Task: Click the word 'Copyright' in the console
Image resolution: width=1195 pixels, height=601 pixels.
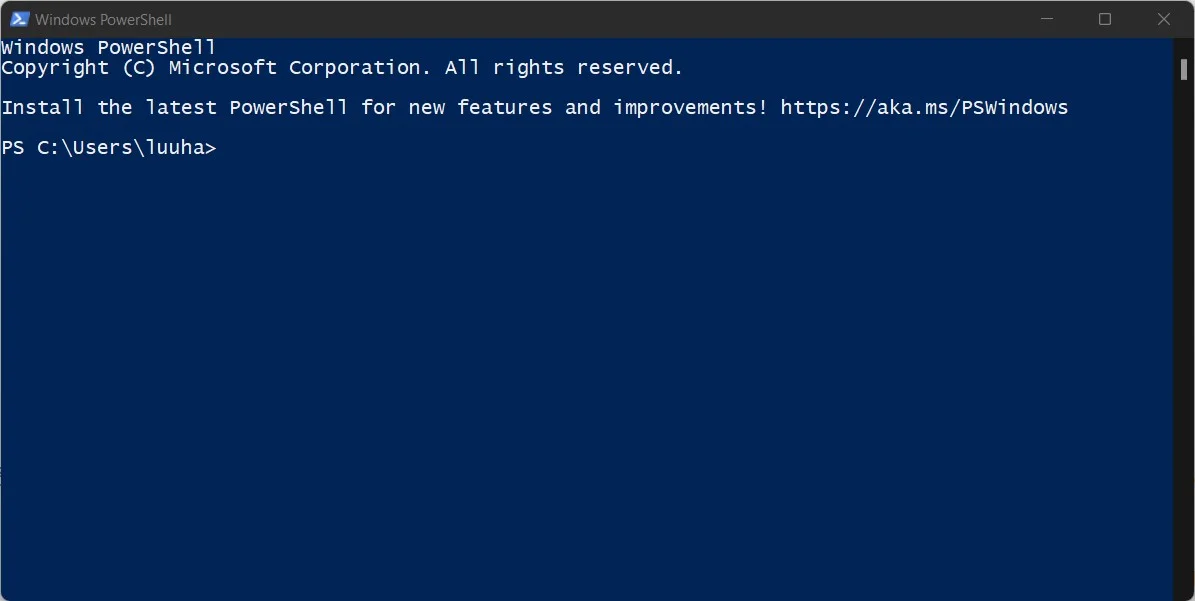Action: pos(55,68)
